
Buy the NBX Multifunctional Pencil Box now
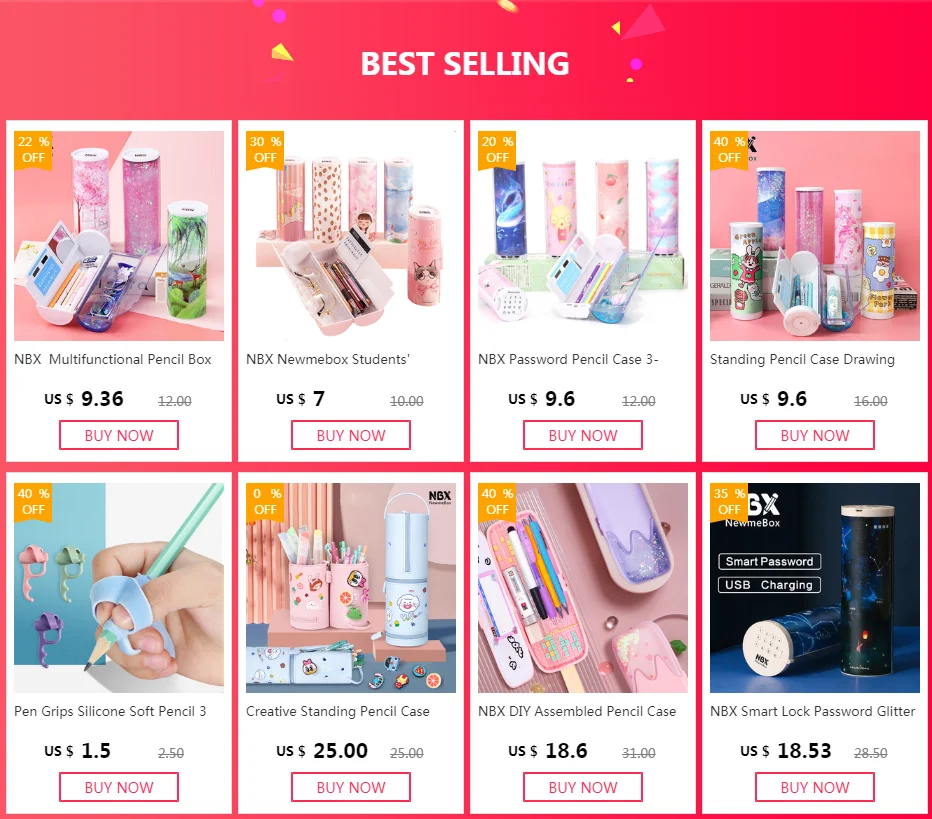coord(119,435)
